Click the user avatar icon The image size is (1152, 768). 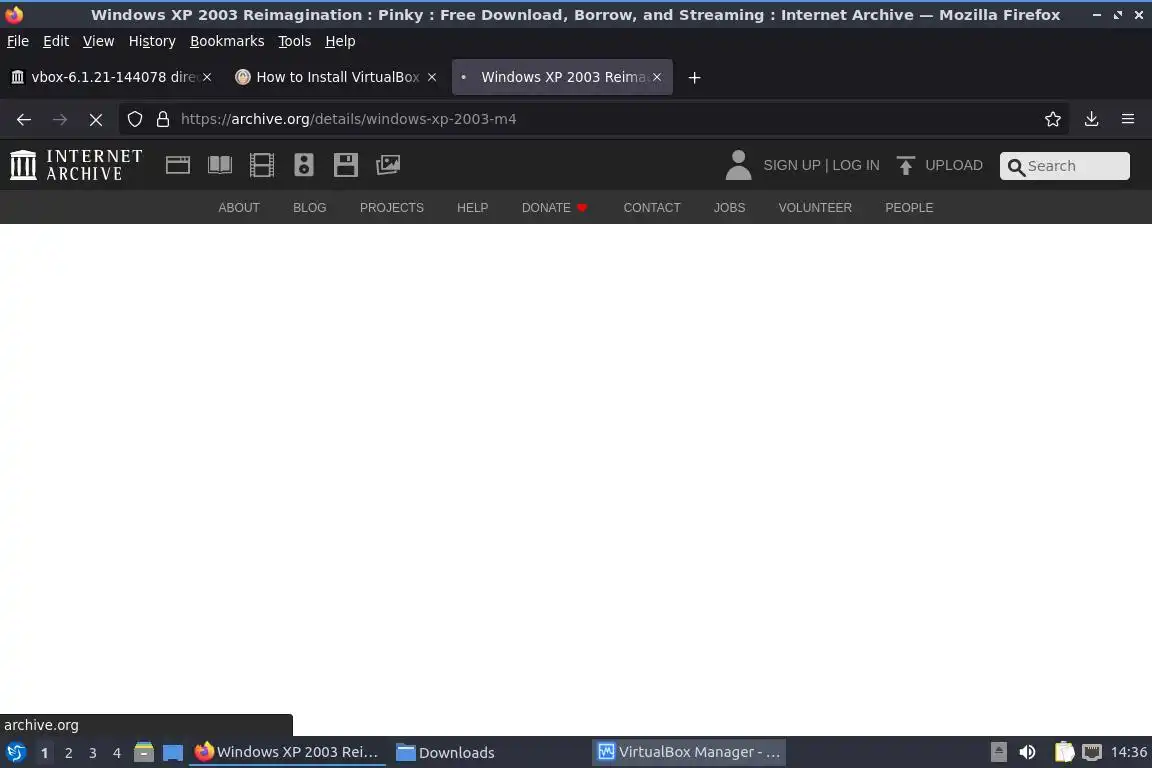click(x=738, y=165)
